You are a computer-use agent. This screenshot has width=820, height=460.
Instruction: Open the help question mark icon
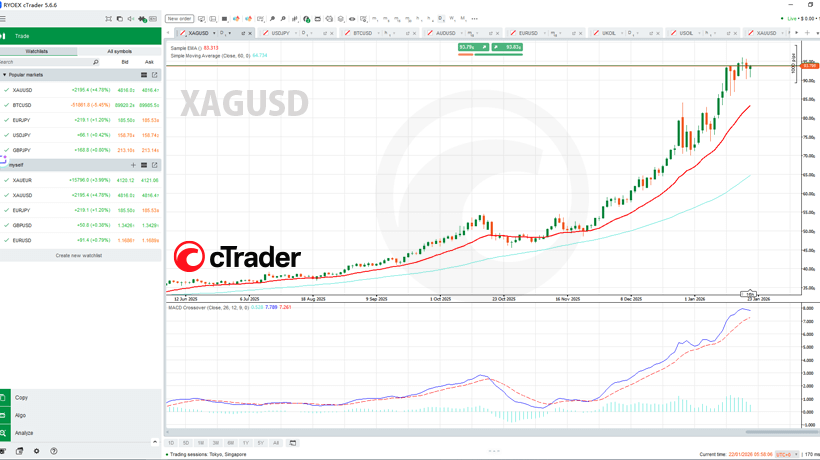click(54, 451)
